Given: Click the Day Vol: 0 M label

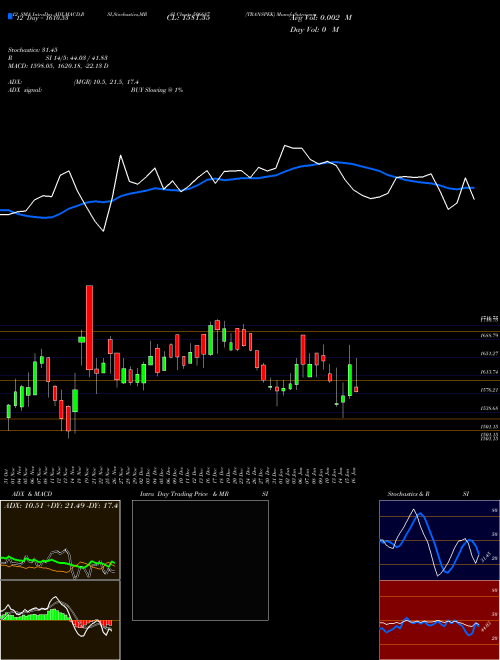Looking at the screenshot, I should 314,29.
